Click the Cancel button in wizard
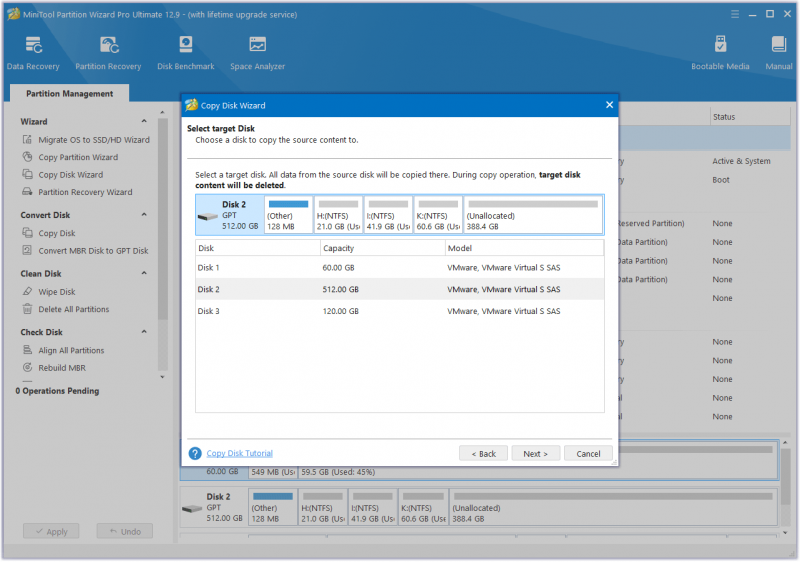This screenshot has height=562, width=800. click(x=588, y=453)
